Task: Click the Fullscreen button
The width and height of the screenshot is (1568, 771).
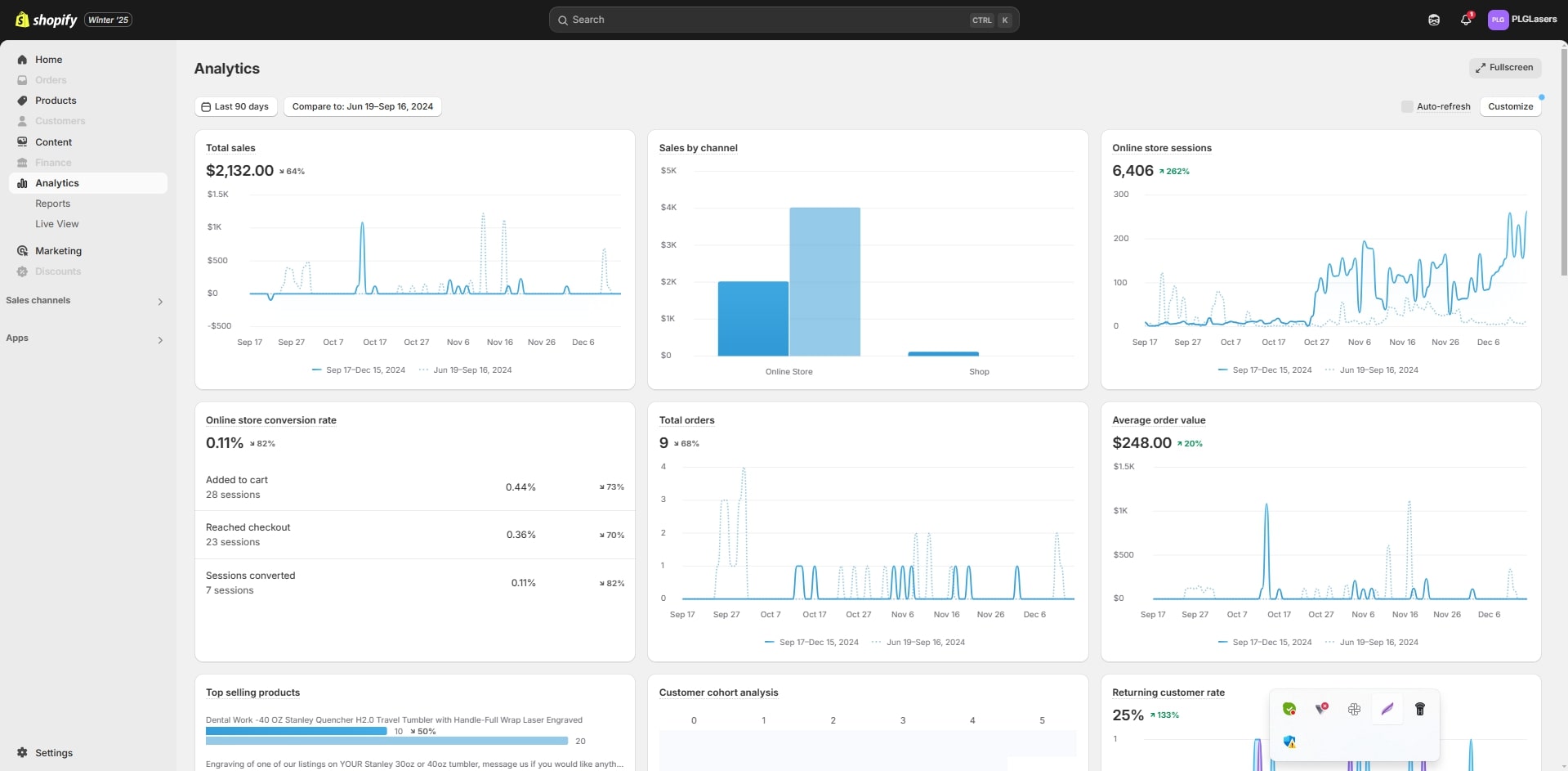Action: click(1504, 68)
